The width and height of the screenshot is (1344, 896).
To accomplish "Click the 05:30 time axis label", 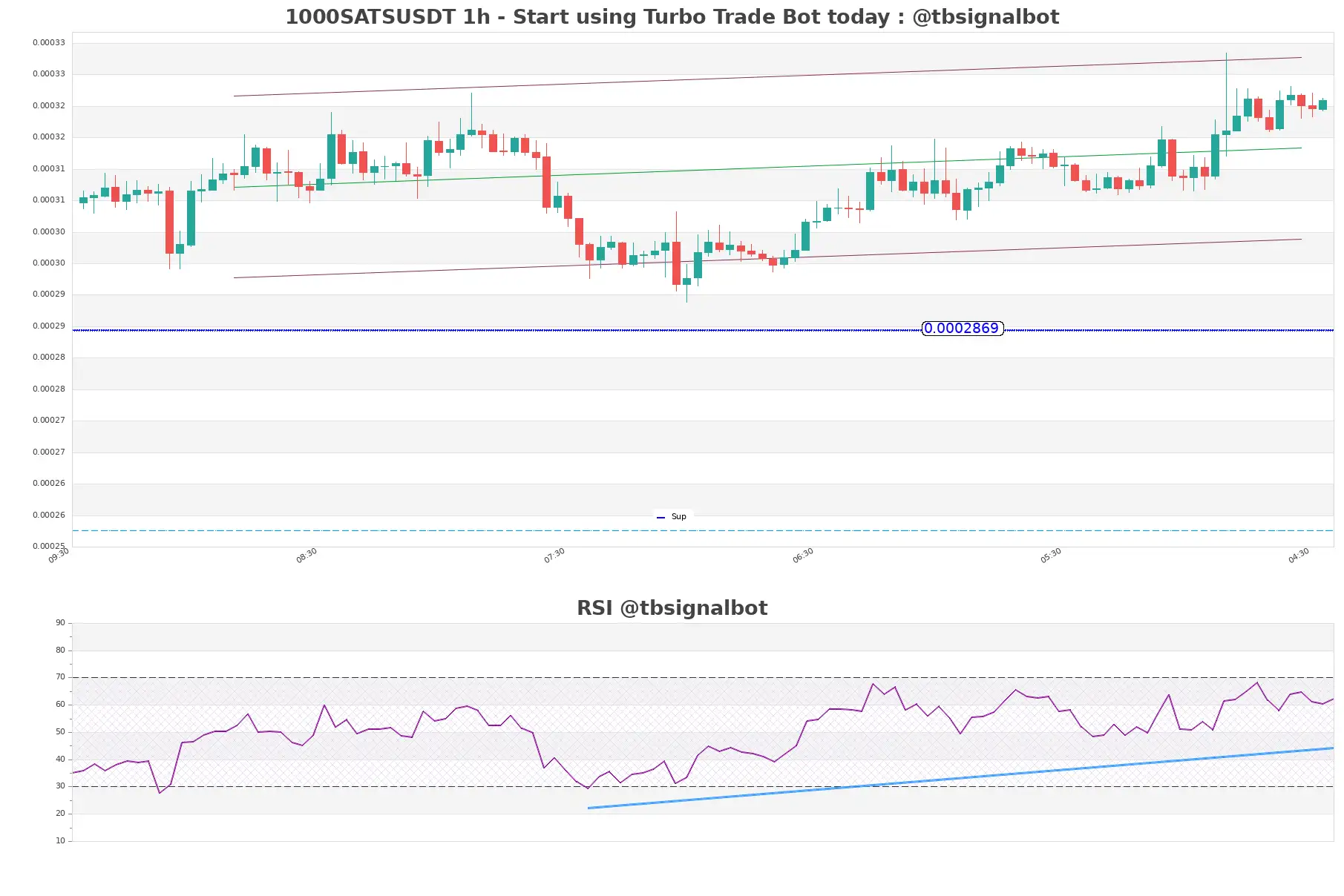I will (1051, 556).
